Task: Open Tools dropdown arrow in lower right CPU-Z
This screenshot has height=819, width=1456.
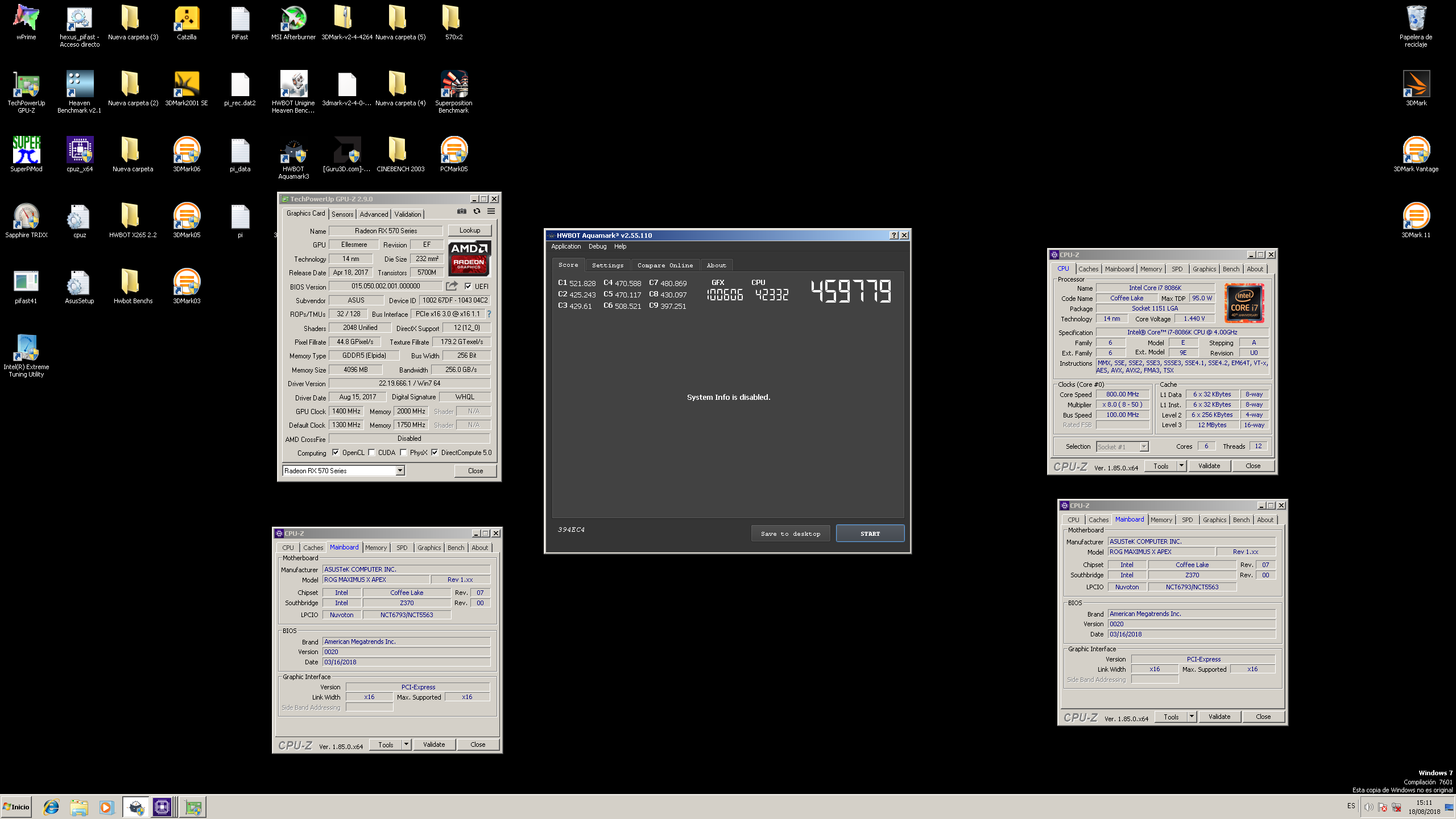Action: click(1191, 717)
